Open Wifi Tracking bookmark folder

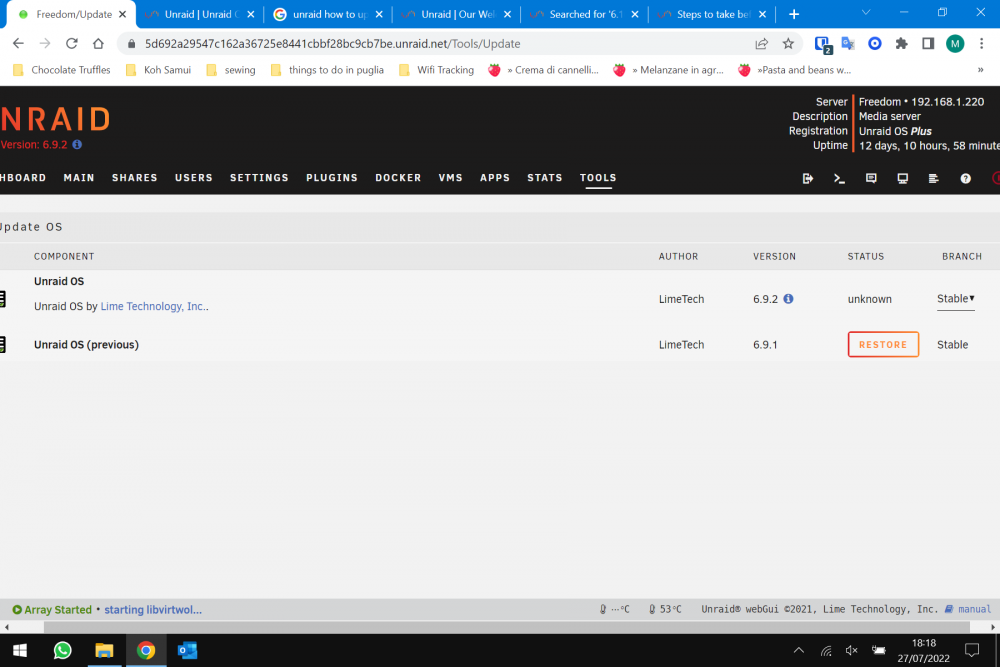[x=437, y=70]
